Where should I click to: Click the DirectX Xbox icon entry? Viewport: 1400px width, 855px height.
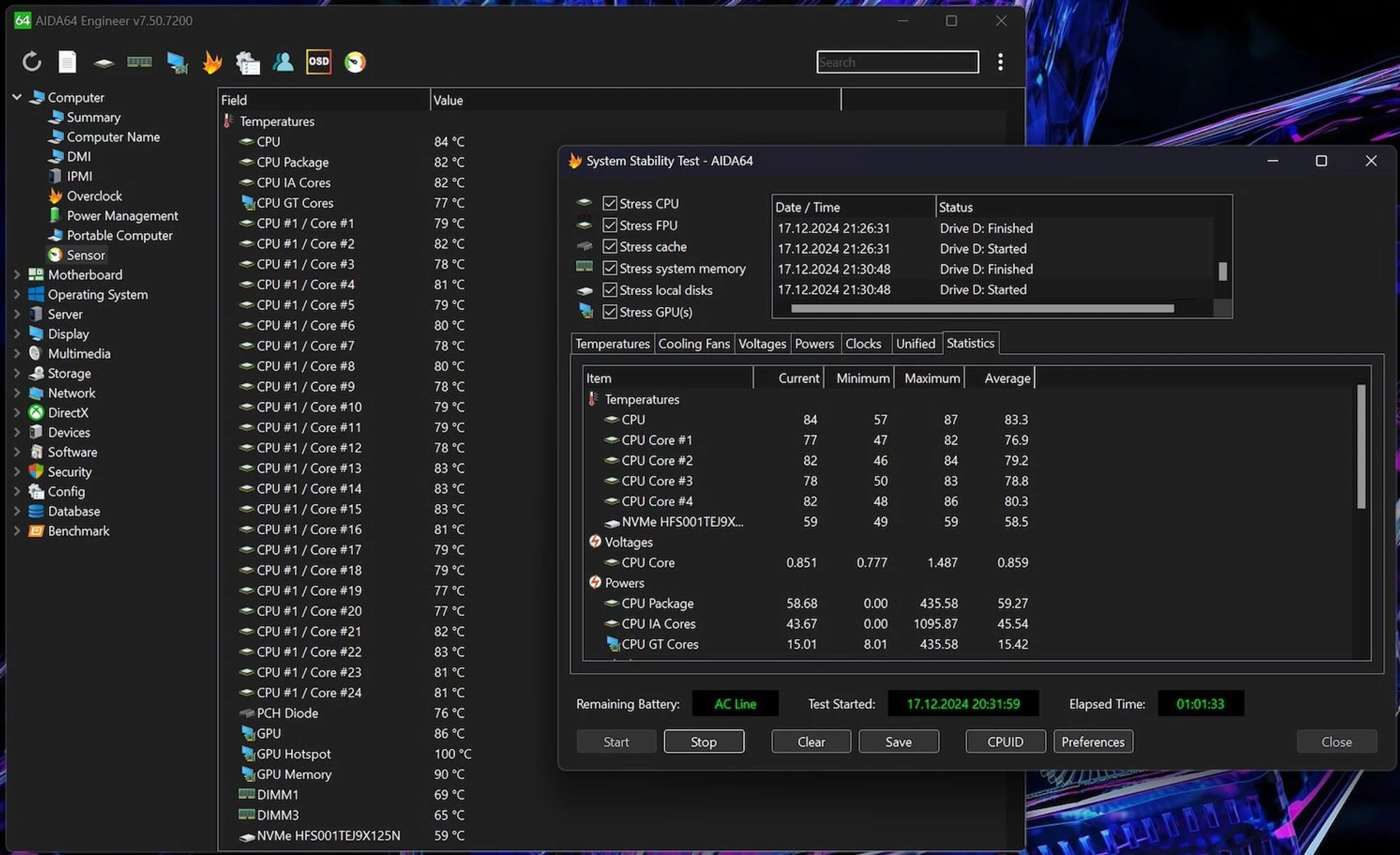tap(36, 413)
